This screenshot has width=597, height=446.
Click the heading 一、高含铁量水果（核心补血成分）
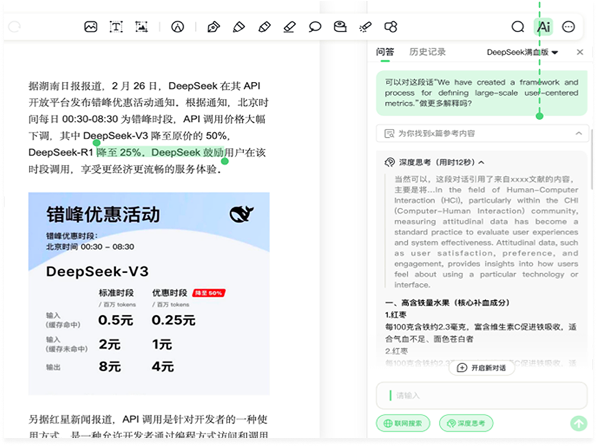tap(447, 303)
